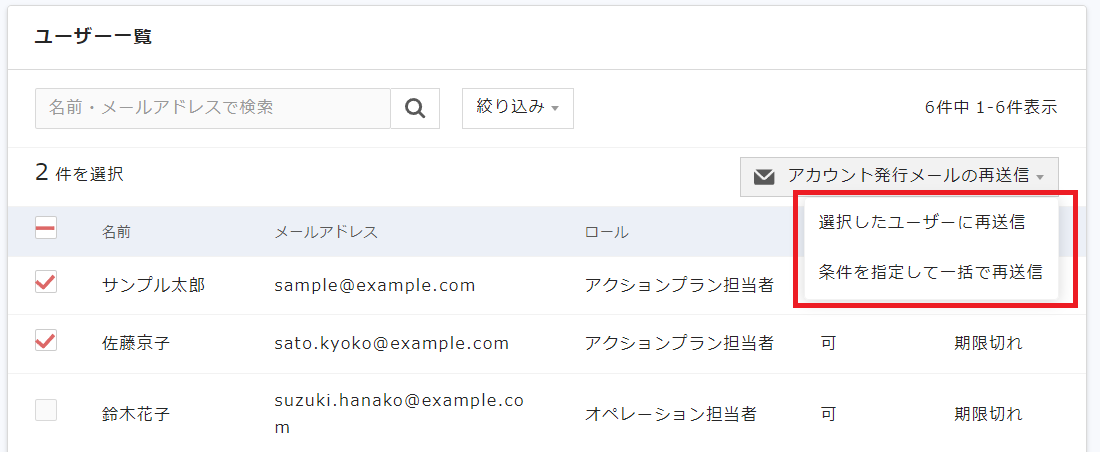Toggle the select-all checkbox in table header
The image size is (1100, 452).
tap(46, 229)
